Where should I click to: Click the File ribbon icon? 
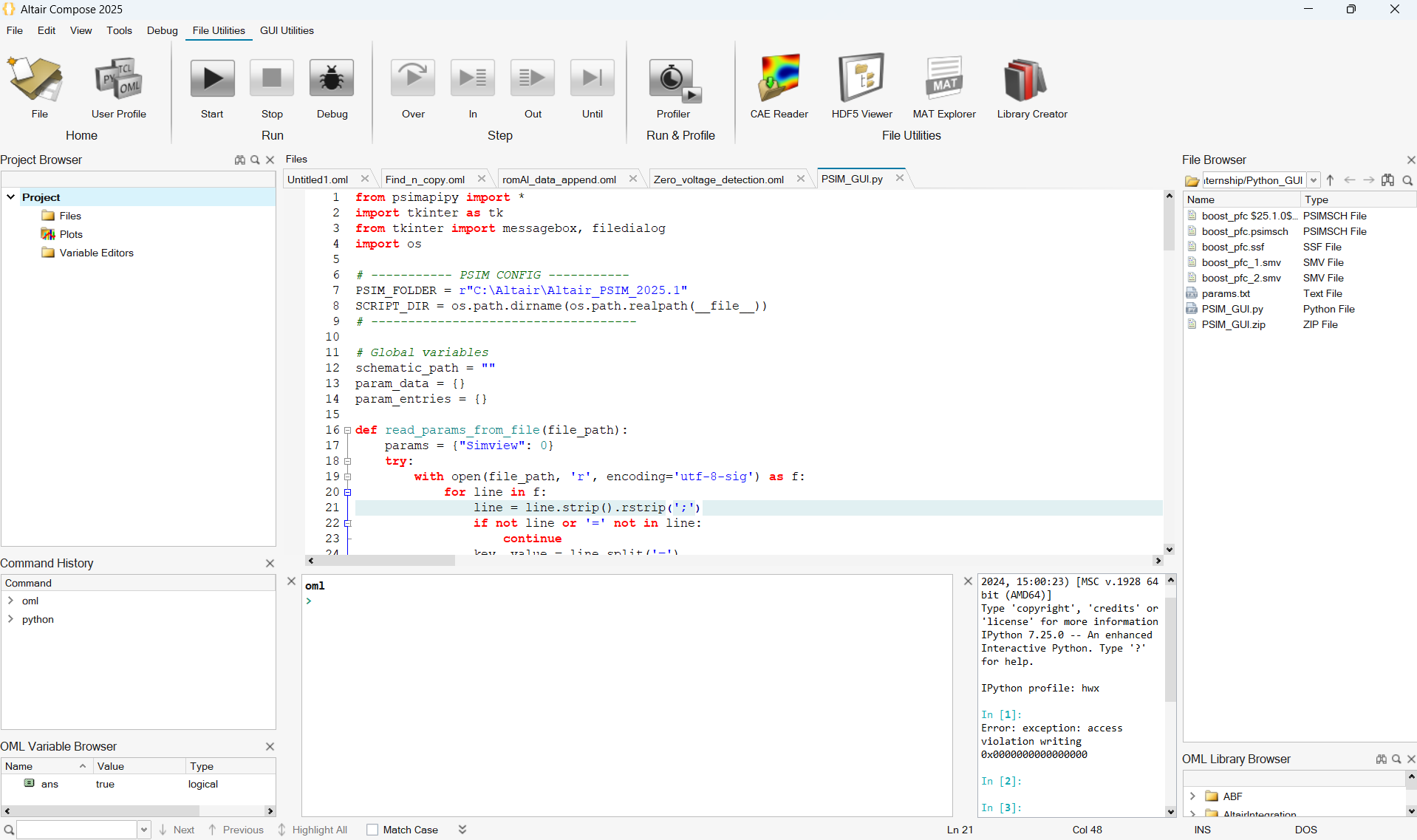(x=35, y=79)
